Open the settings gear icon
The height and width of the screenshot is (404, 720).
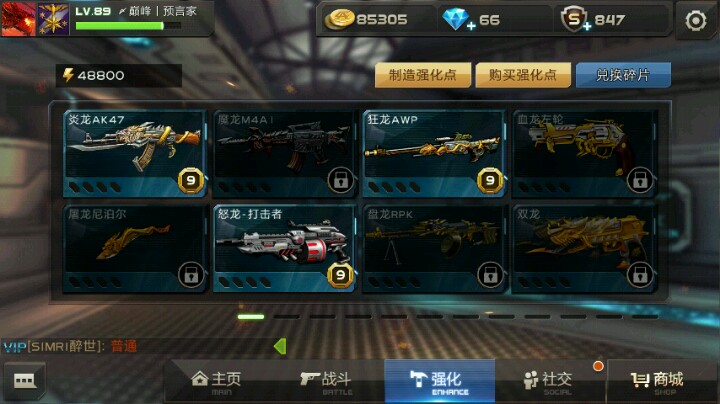pyautogui.click(x=696, y=21)
